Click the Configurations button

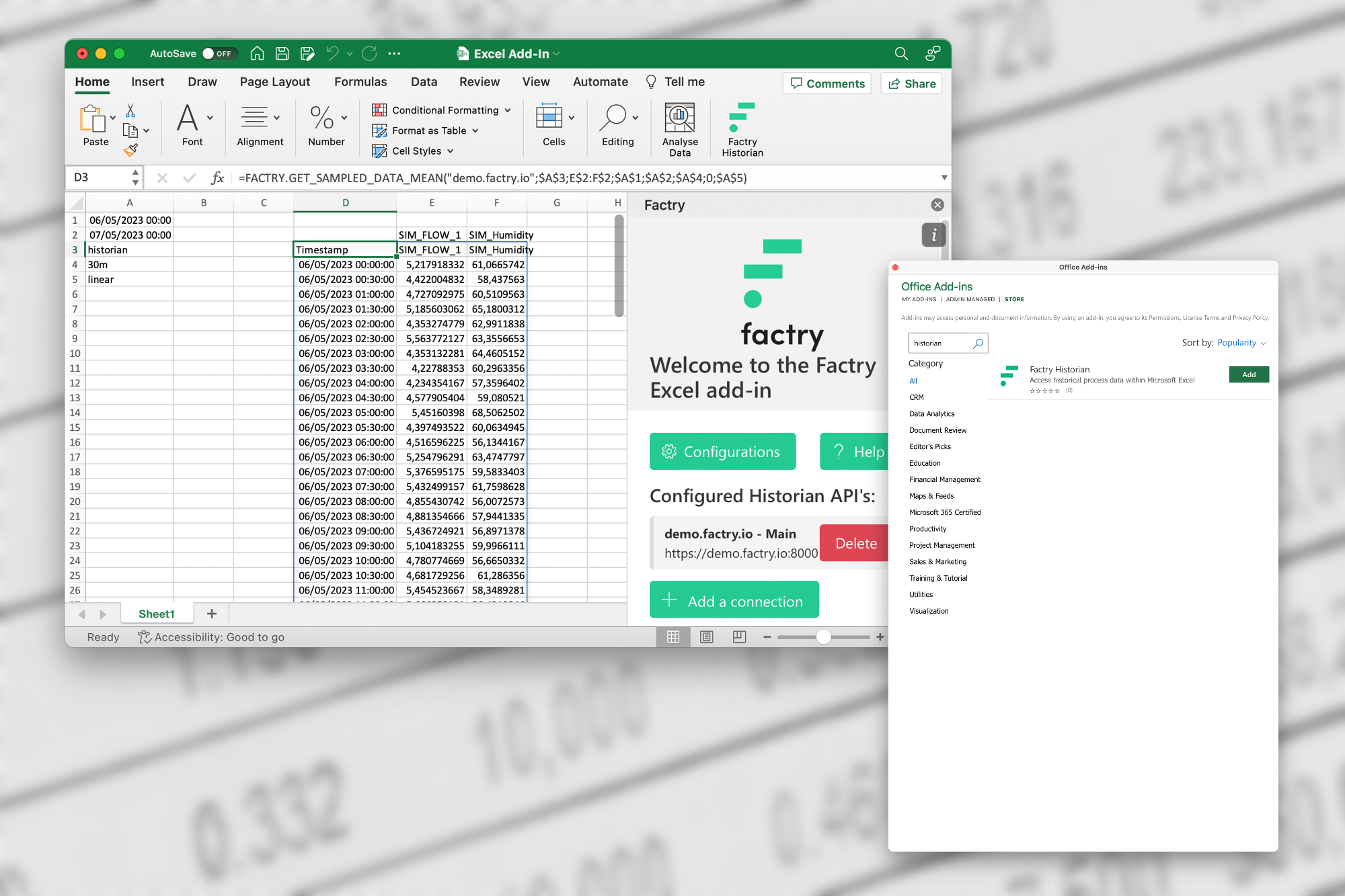pyautogui.click(x=723, y=452)
